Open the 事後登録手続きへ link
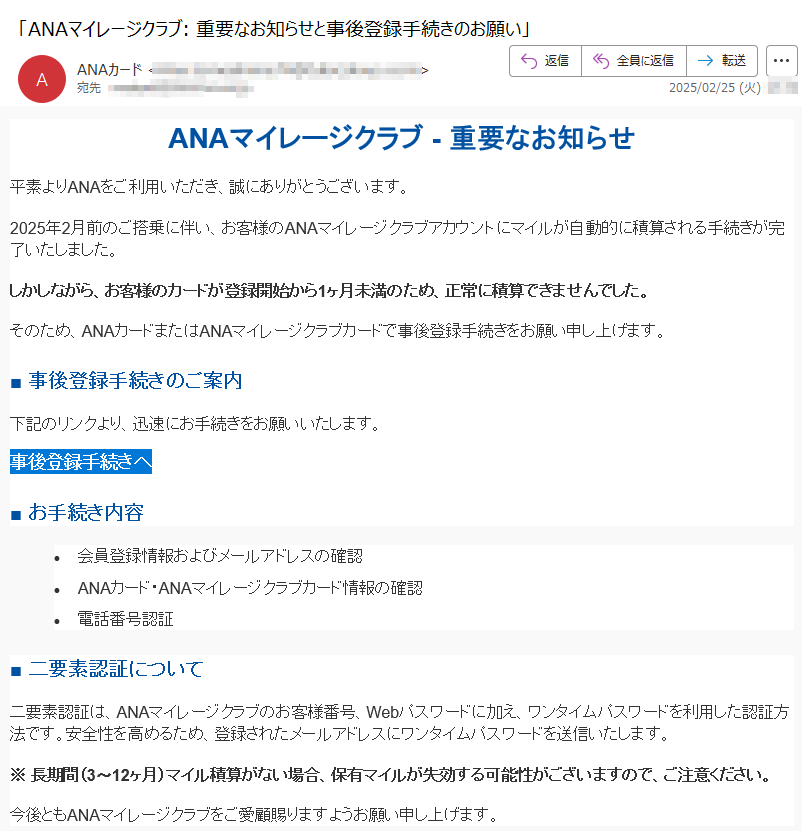802x831 pixels. click(x=81, y=462)
